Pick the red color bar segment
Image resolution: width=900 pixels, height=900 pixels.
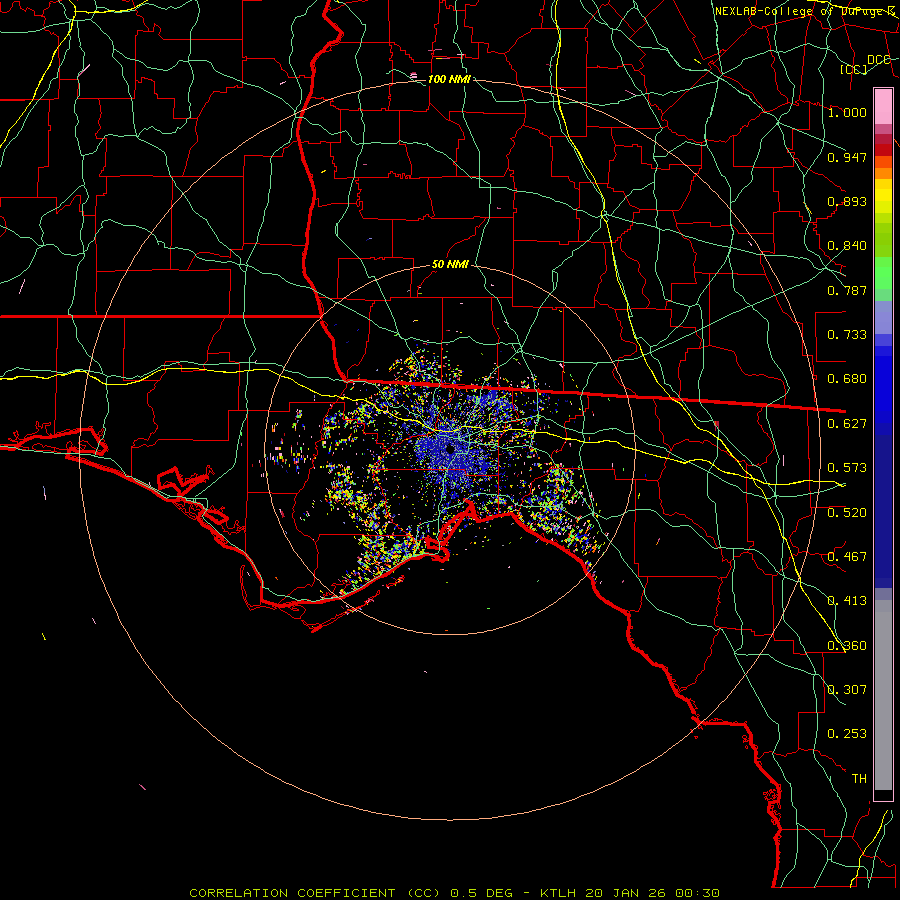tap(883, 150)
